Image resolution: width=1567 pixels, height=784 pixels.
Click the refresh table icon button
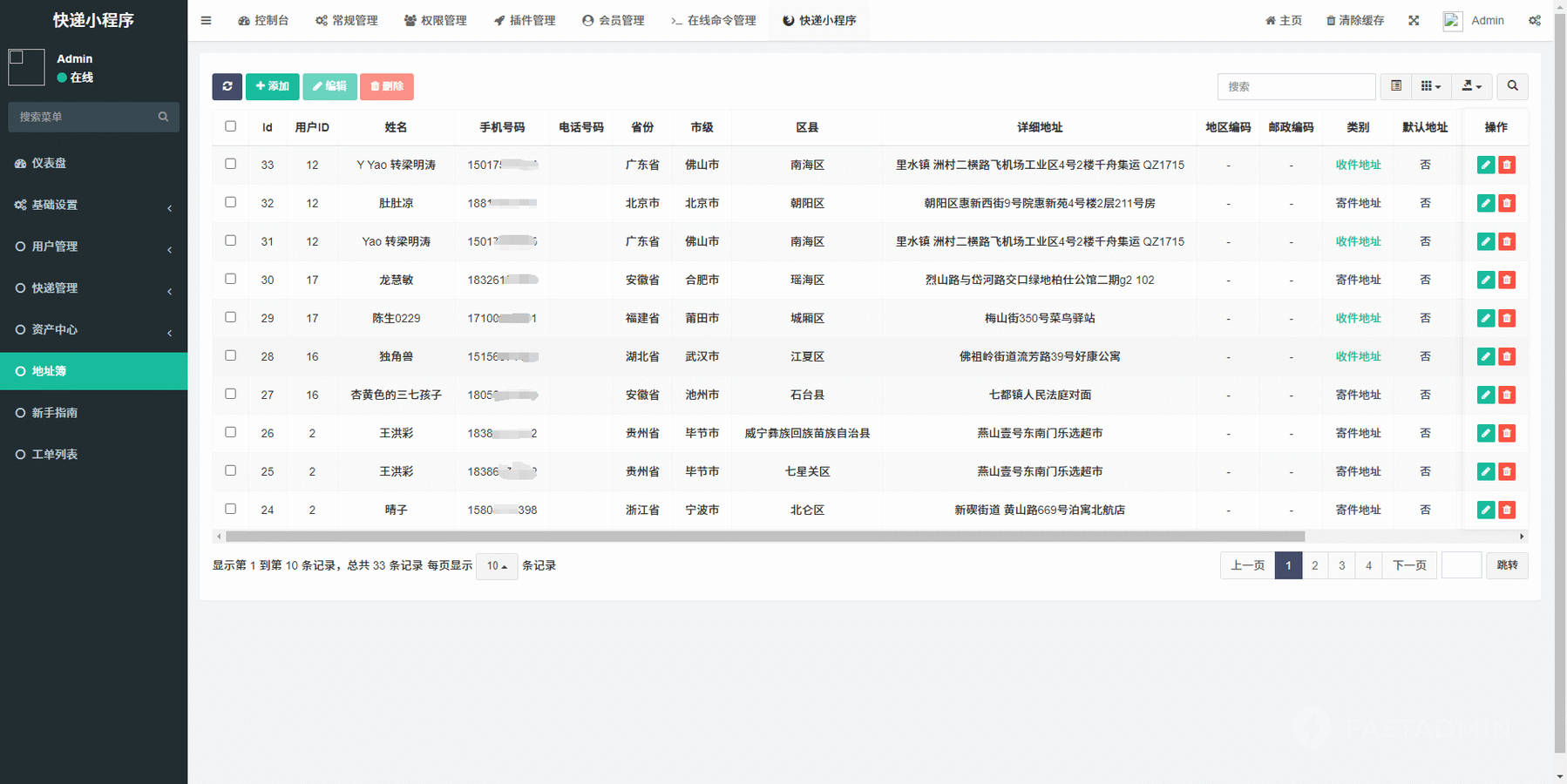227,86
